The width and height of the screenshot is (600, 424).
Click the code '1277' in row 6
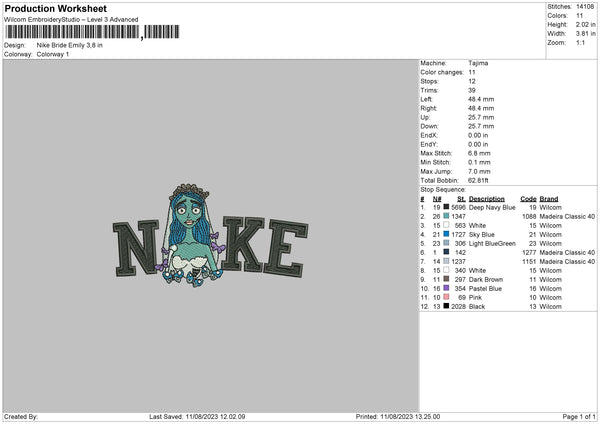529,253
